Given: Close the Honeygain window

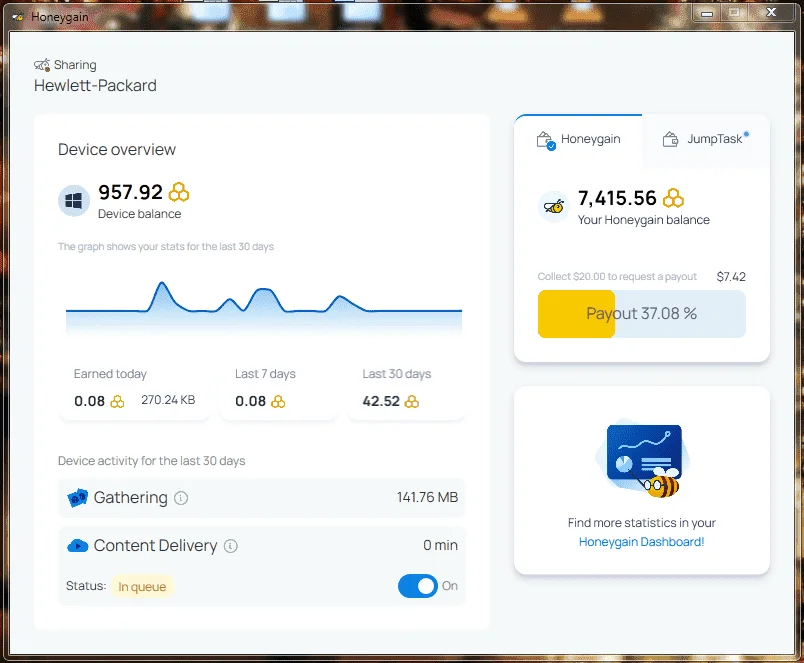Looking at the screenshot, I should [x=771, y=12].
